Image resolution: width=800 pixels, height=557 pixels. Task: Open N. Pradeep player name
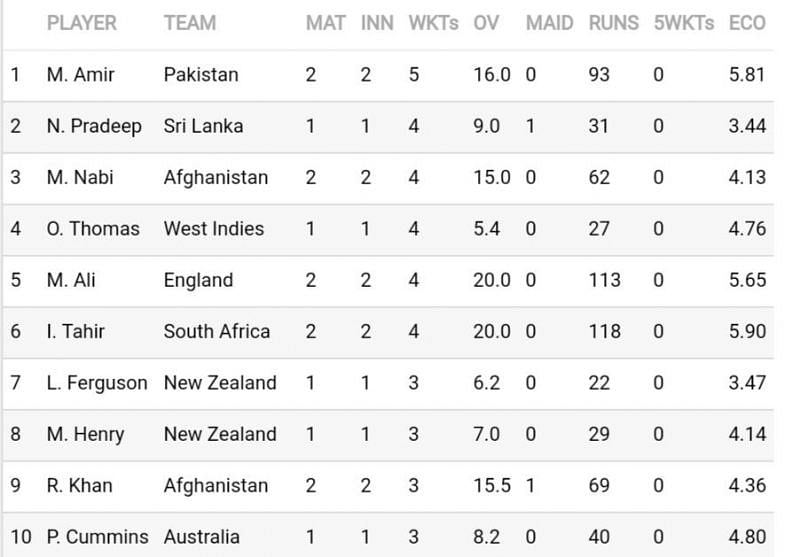pos(94,126)
